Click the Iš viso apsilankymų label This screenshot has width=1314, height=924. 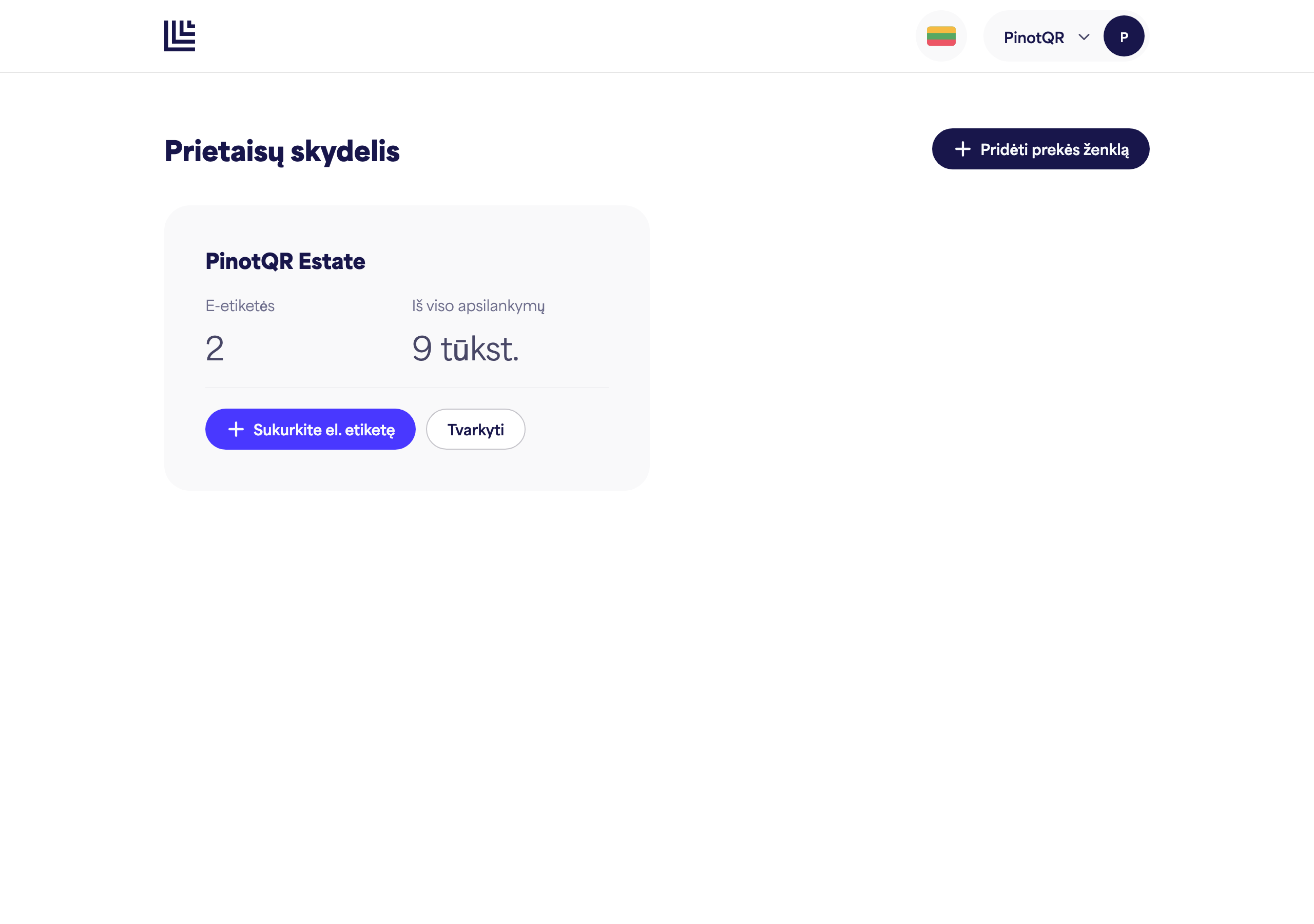(478, 306)
